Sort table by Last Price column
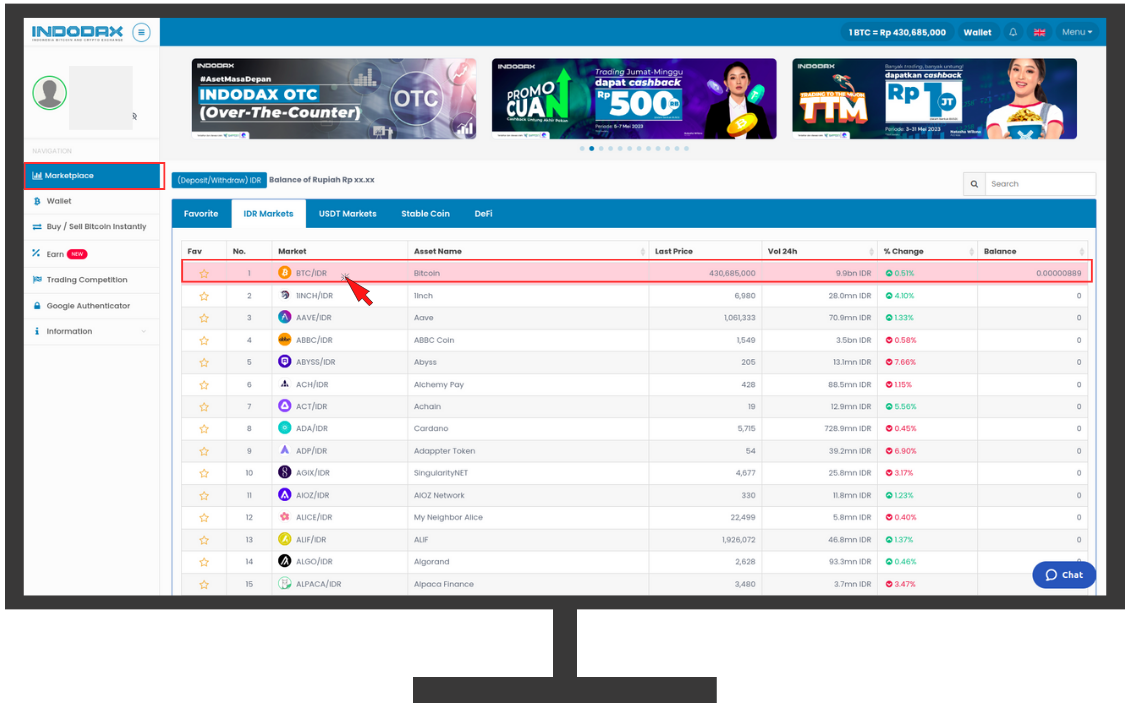Viewport: 1130px width, 707px height. pyautogui.click(x=705, y=251)
